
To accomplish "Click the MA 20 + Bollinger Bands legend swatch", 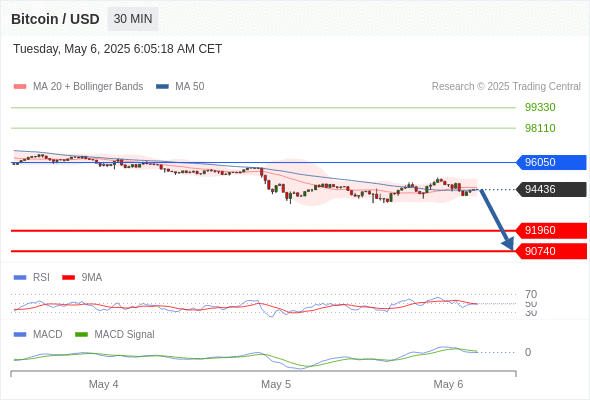I will (x=20, y=87).
